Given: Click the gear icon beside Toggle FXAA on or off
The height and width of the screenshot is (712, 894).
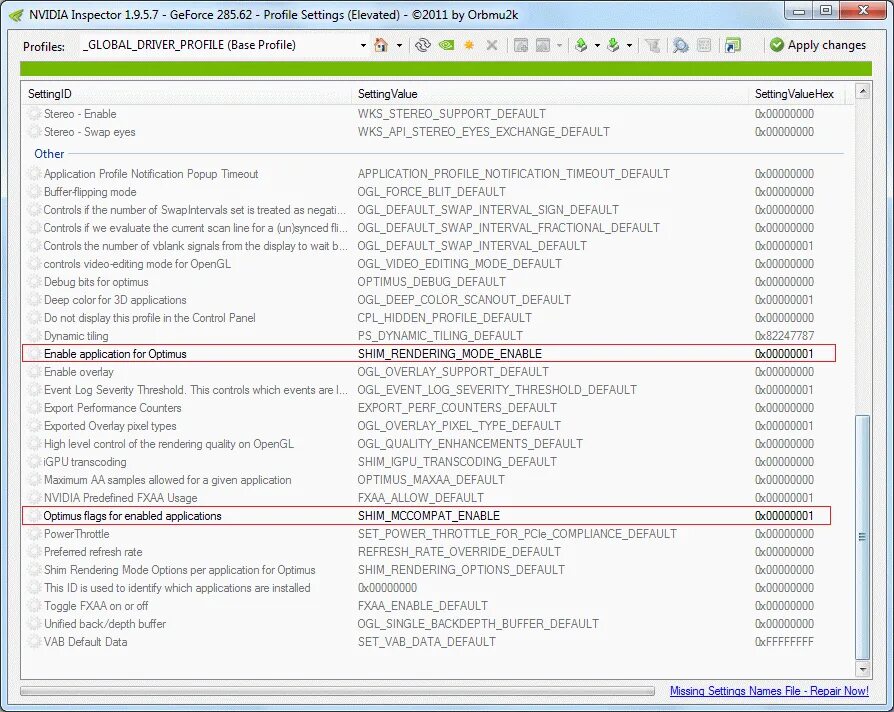Looking at the screenshot, I should (34, 606).
